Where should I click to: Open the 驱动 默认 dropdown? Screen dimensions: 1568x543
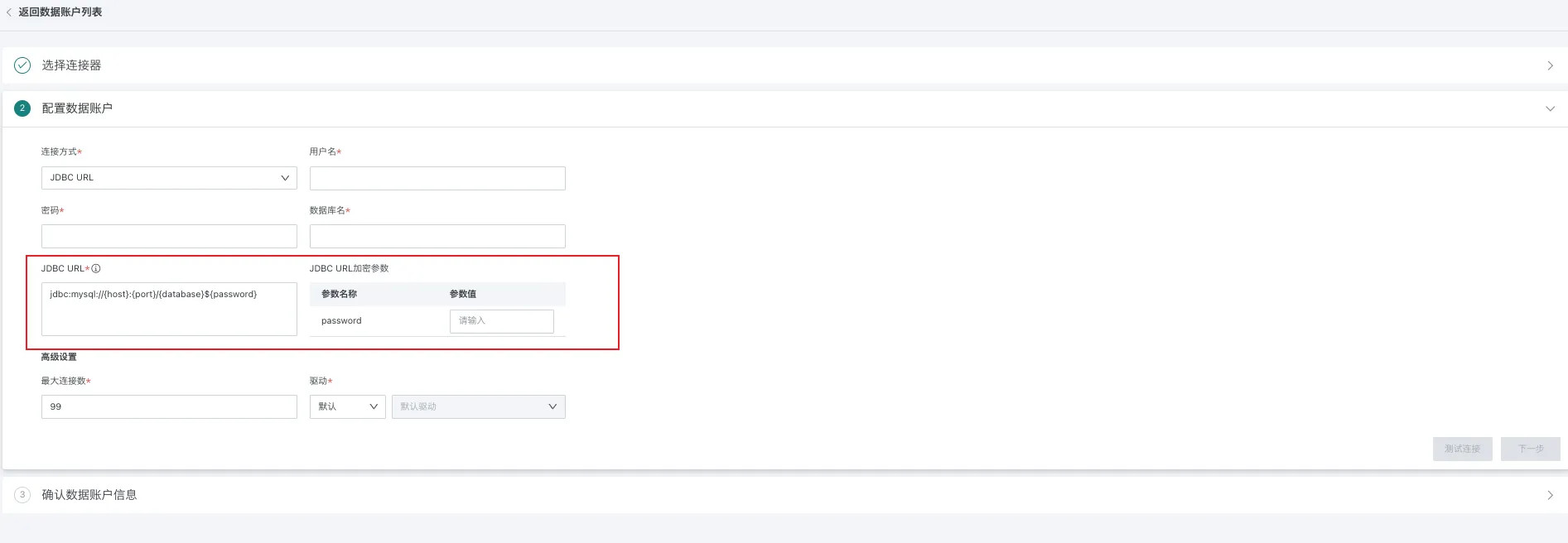347,406
